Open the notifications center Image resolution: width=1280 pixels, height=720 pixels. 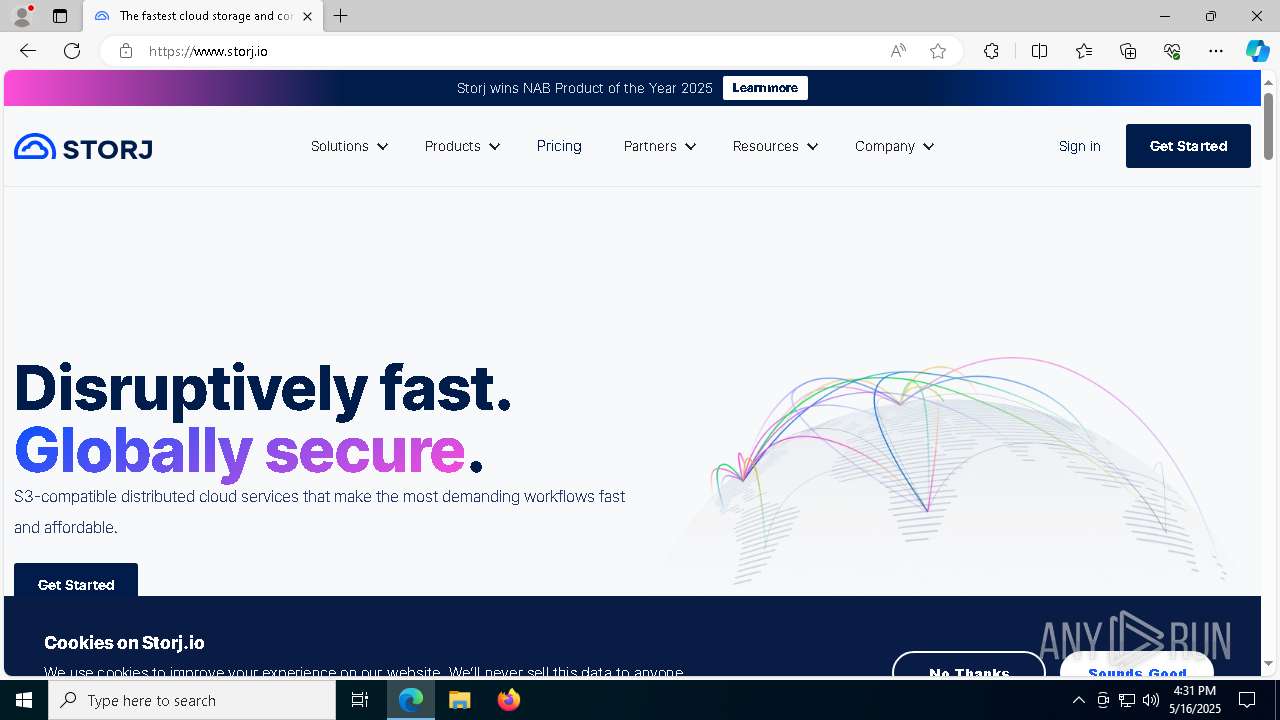[x=1247, y=700]
